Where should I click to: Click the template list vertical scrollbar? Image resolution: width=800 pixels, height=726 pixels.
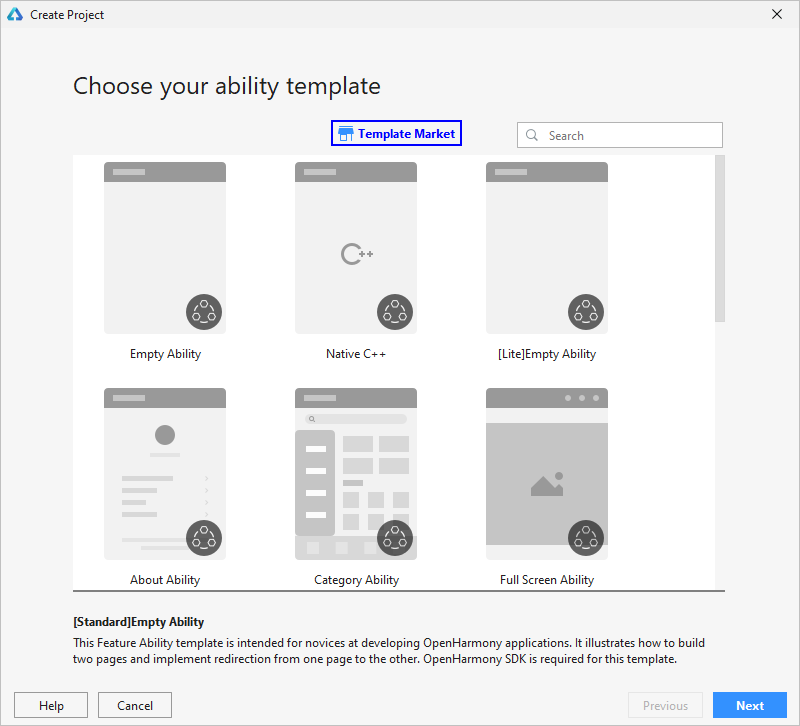720,239
